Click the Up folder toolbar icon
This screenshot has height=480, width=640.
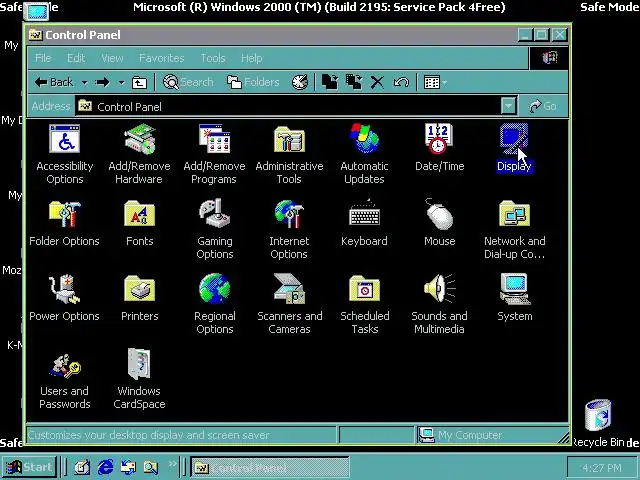(139, 83)
